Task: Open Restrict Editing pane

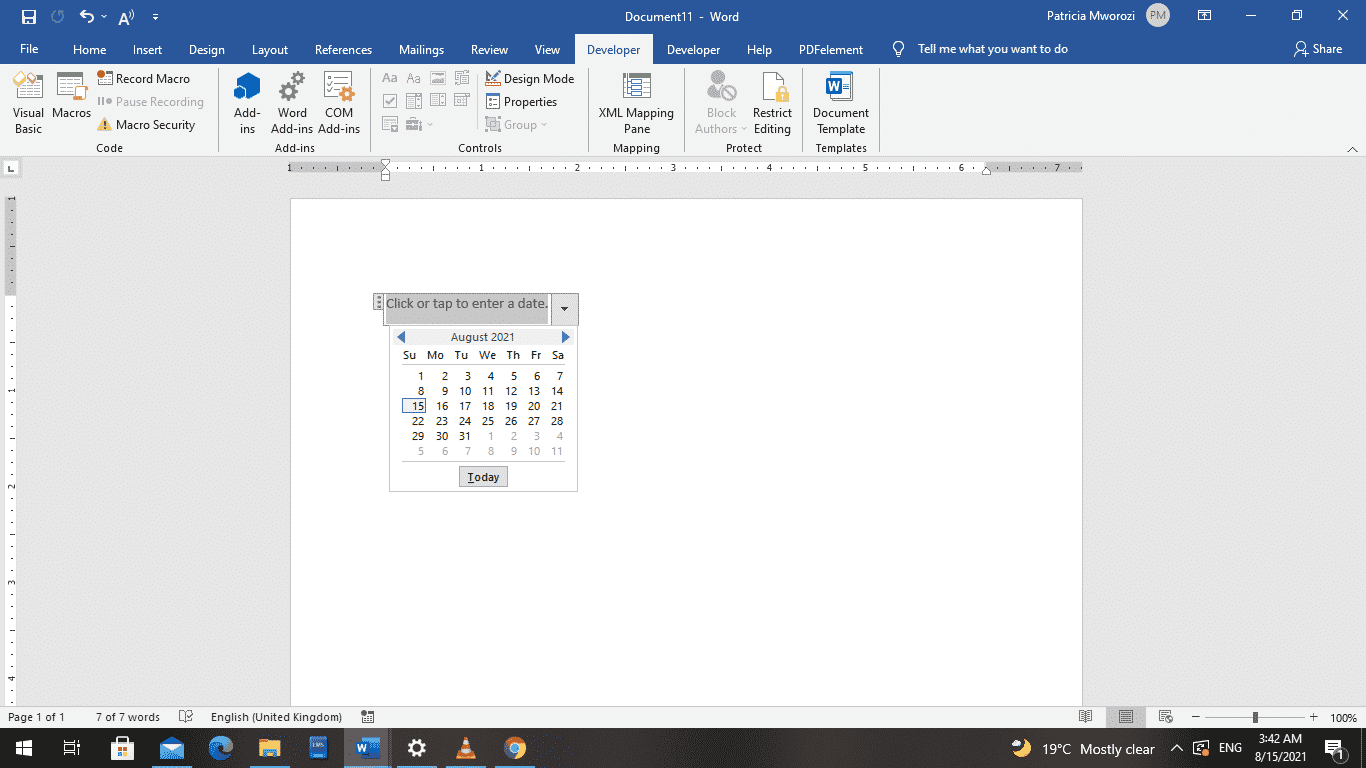Action: click(x=772, y=100)
